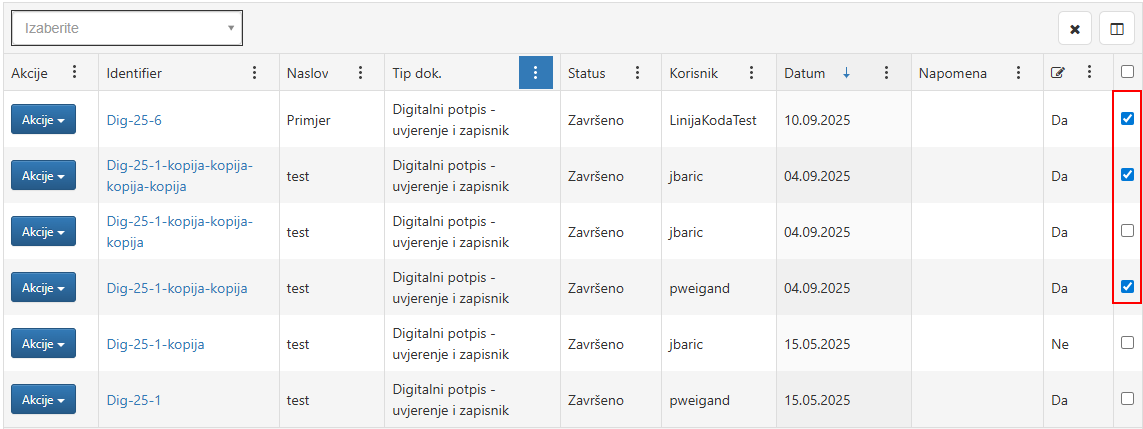The height and width of the screenshot is (429, 1143).
Task: Open Akcije dropdown for Dig-25-6
Action: (43, 120)
